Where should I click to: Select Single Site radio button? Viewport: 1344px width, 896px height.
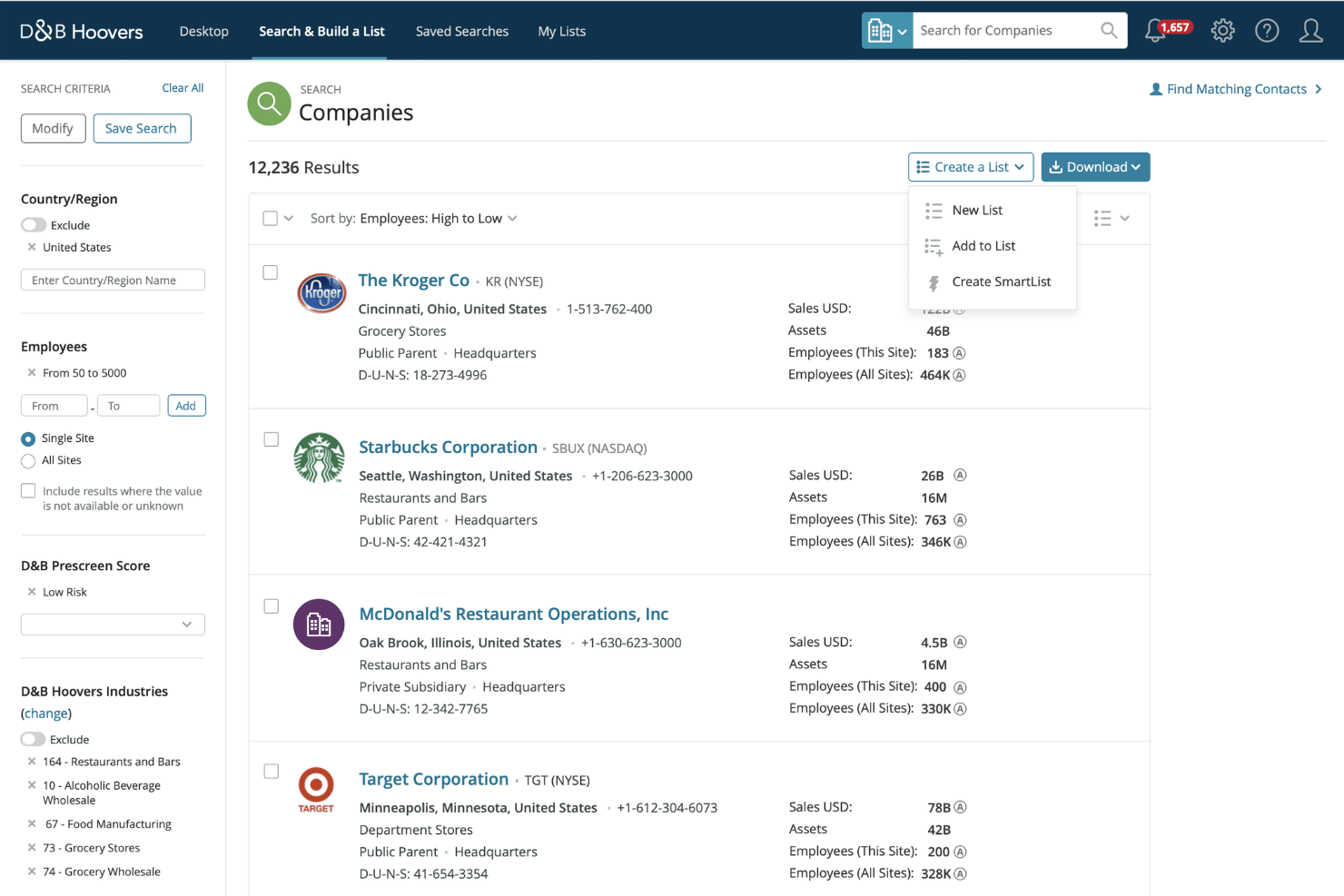(x=28, y=438)
